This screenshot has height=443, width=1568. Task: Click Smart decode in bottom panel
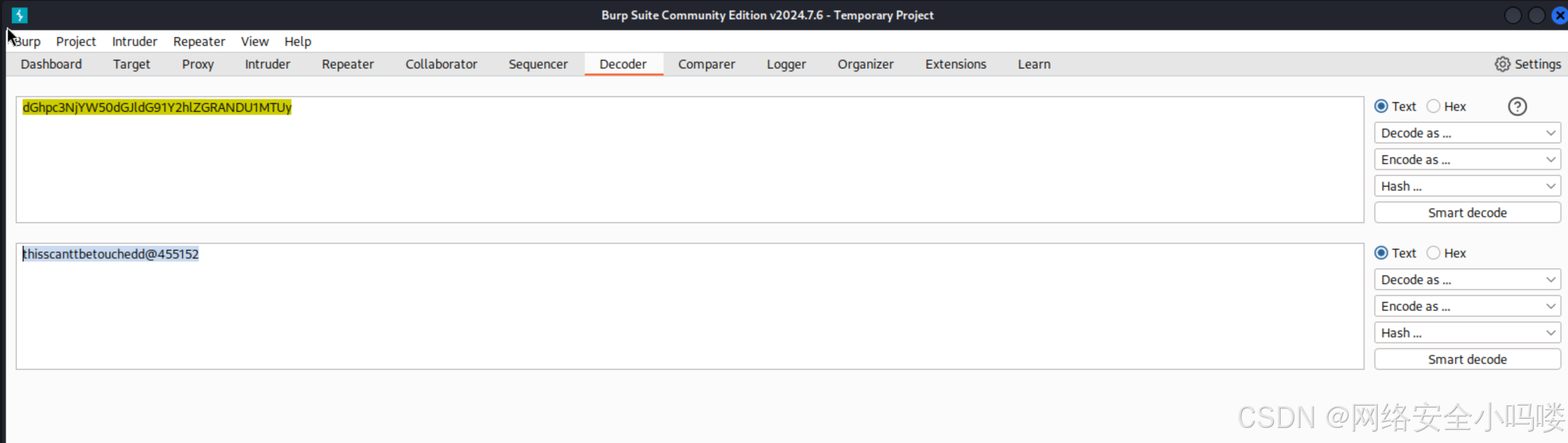tap(1468, 360)
